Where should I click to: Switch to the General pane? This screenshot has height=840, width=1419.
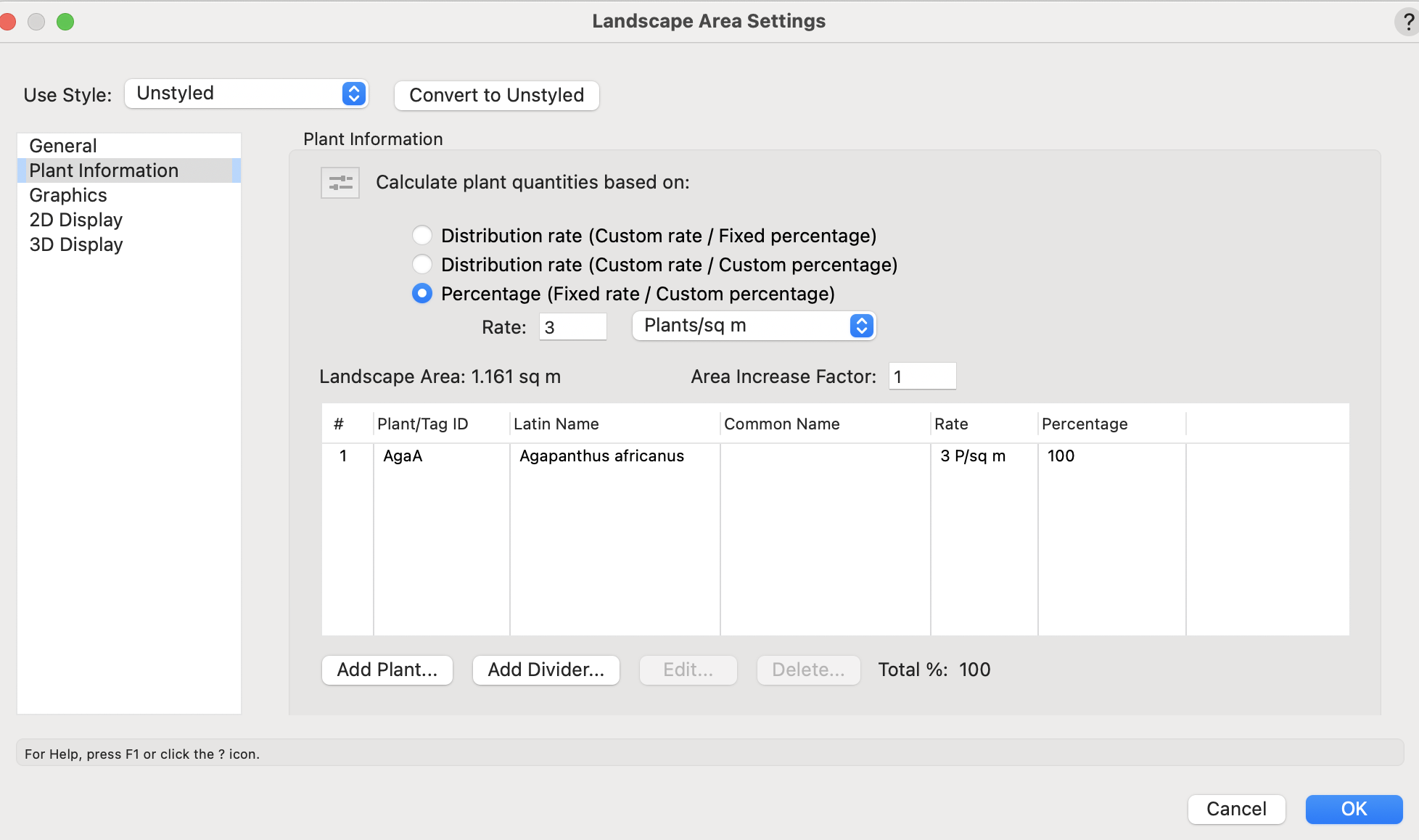[63, 146]
